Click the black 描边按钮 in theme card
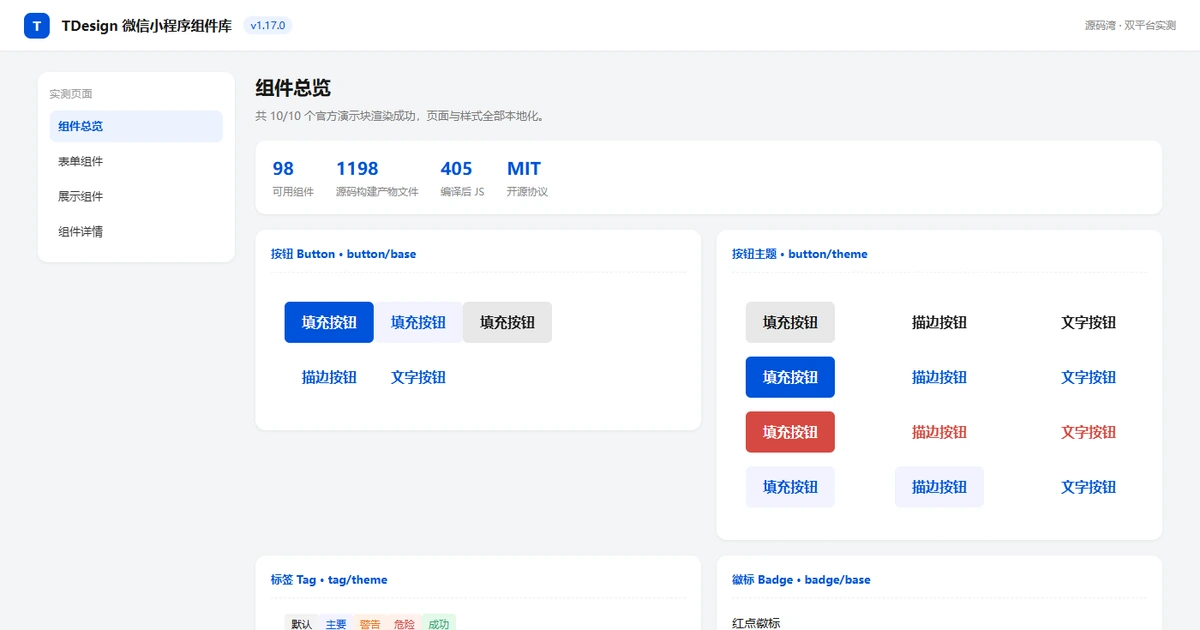 point(939,322)
